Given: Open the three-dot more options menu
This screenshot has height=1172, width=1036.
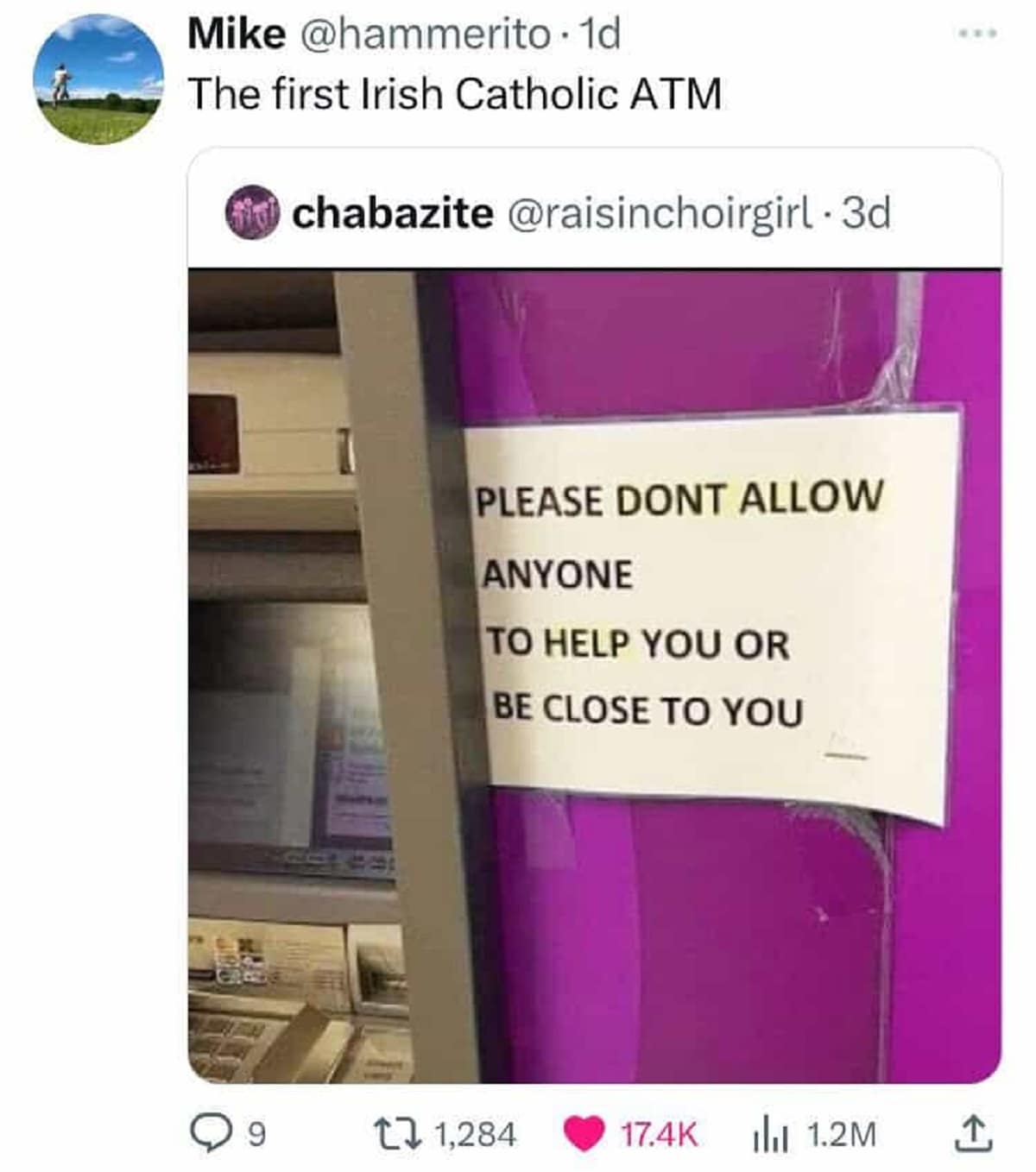Looking at the screenshot, I should click(978, 35).
